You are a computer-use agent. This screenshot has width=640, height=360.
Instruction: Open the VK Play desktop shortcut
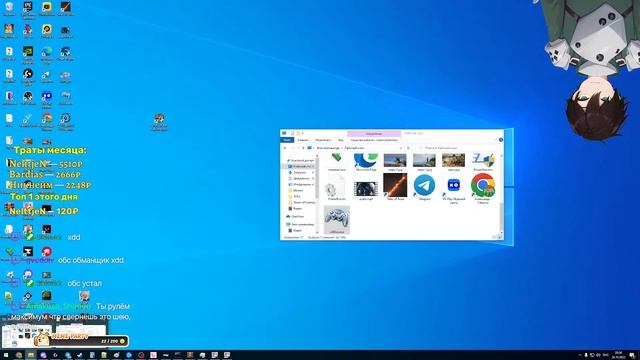(47, 98)
